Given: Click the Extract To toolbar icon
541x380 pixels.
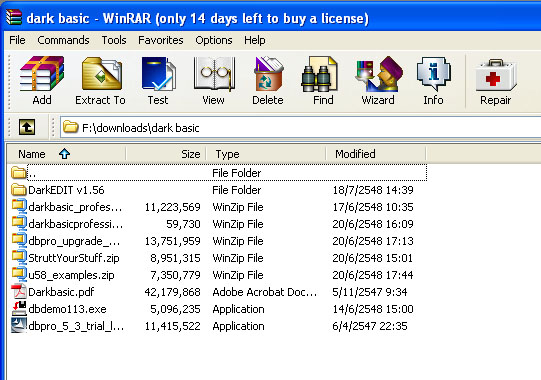Looking at the screenshot, I should tap(101, 74).
